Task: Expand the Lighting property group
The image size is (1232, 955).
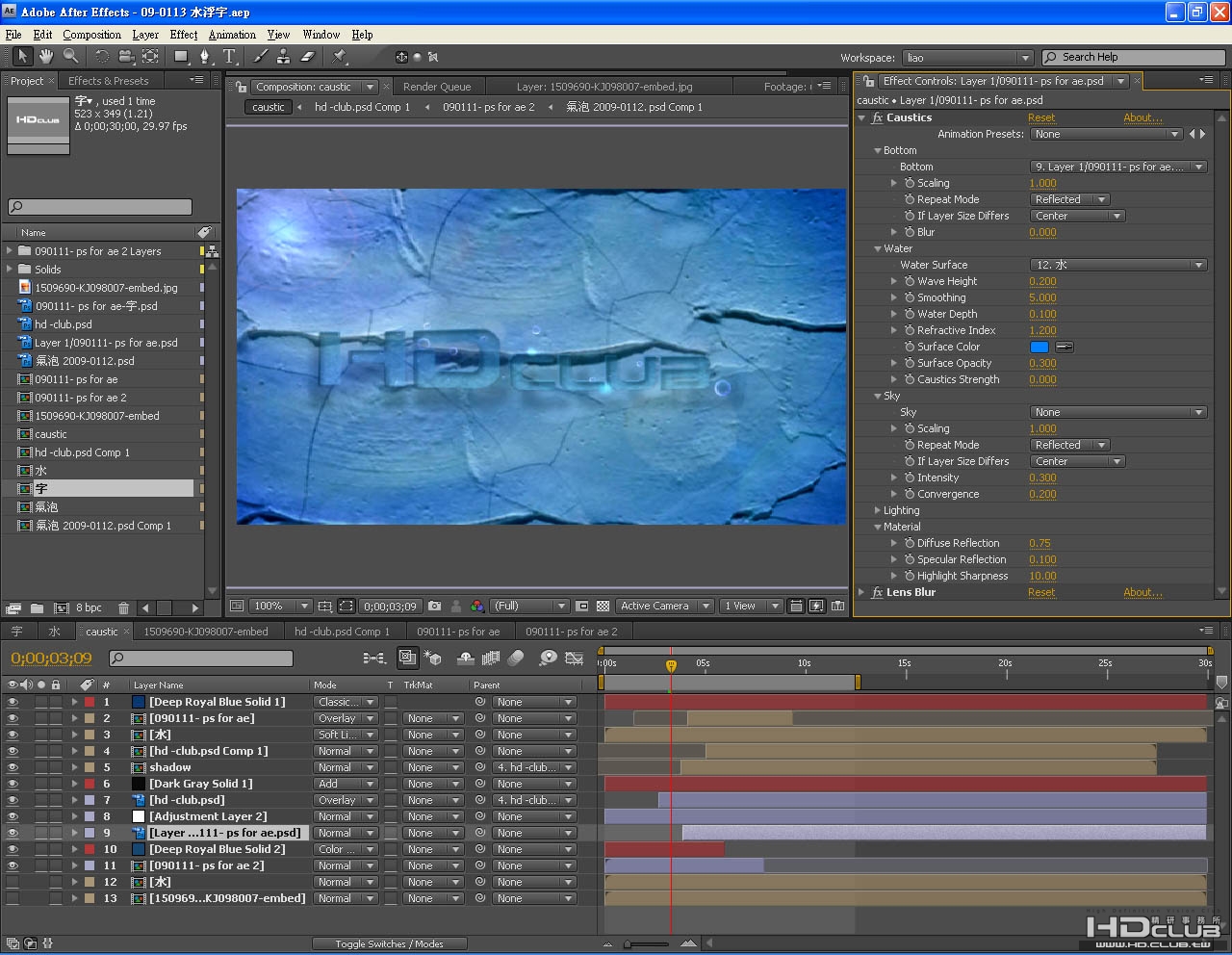Action: tap(877, 510)
